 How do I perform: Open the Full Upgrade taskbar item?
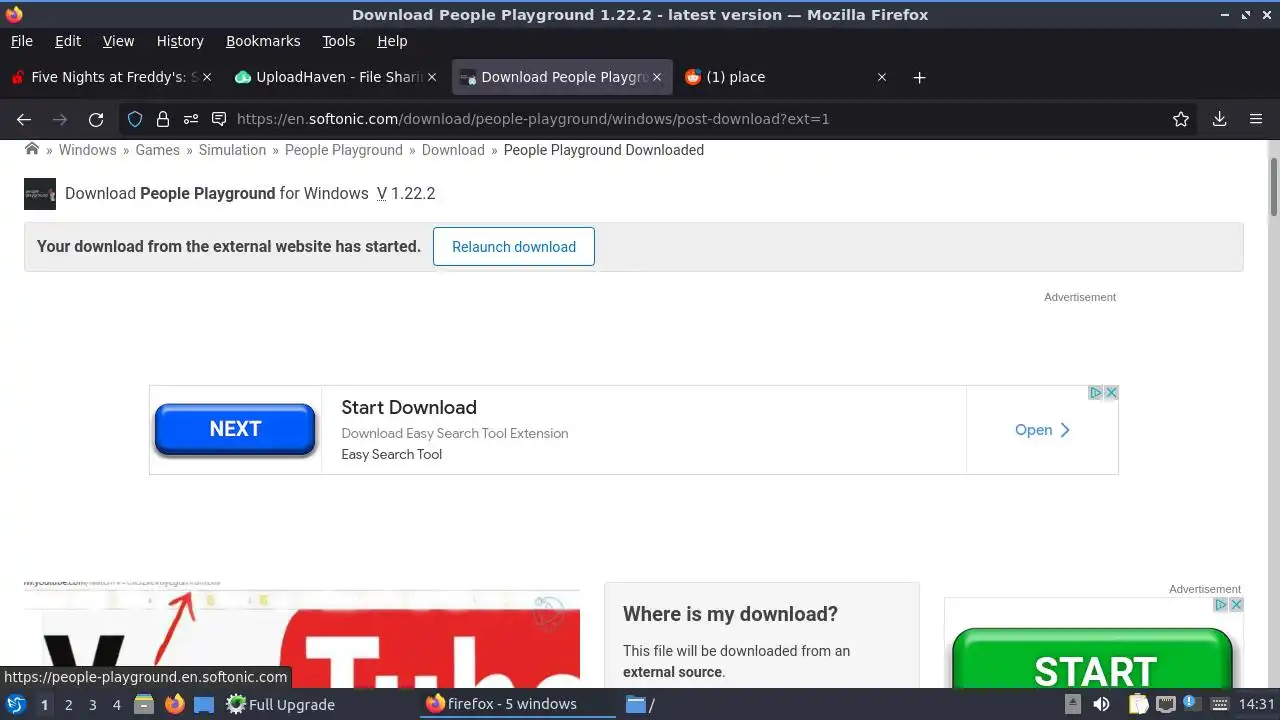280,704
